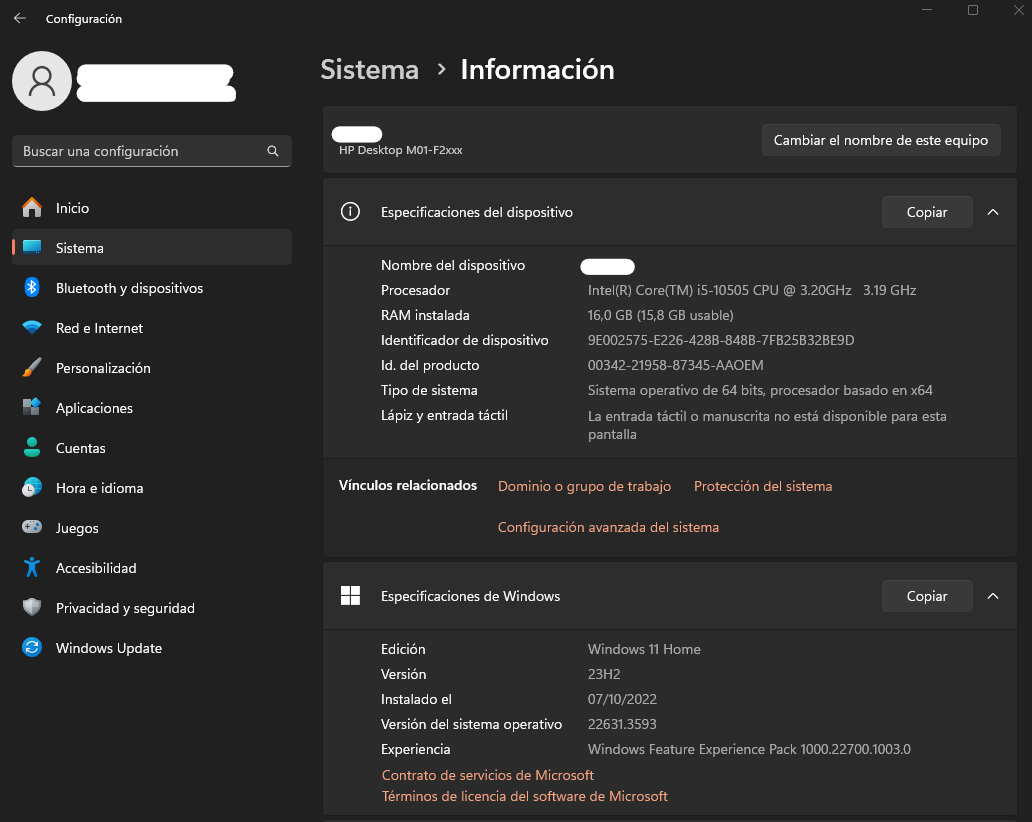Screen dimensions: 1032x822
Task: Open Aplicaciones settings
Action: 152,408
